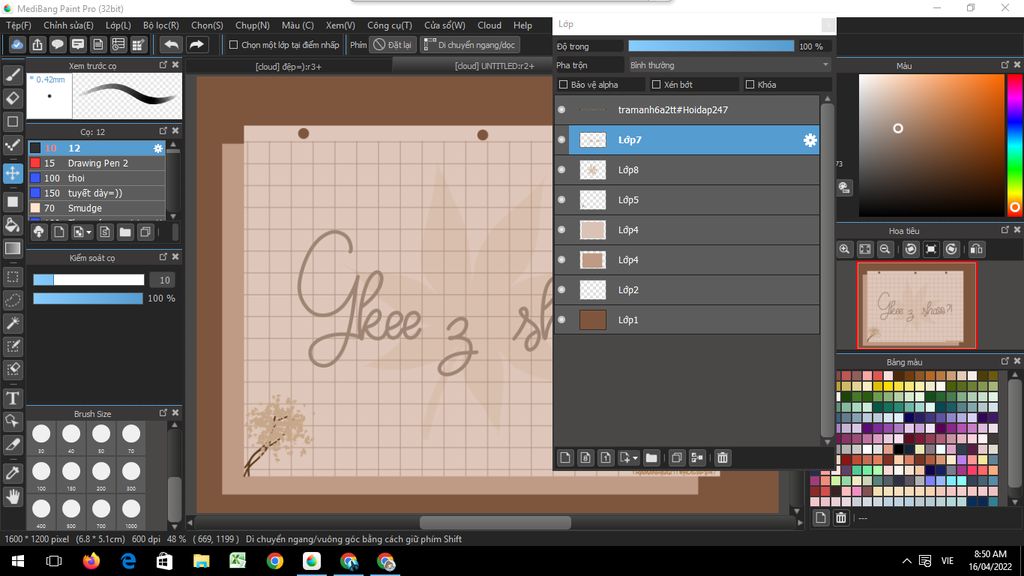Hide layer Lớp1 via its visibility dot
Viewport: 1024px width, 576px height.
[x=562, y=319]
